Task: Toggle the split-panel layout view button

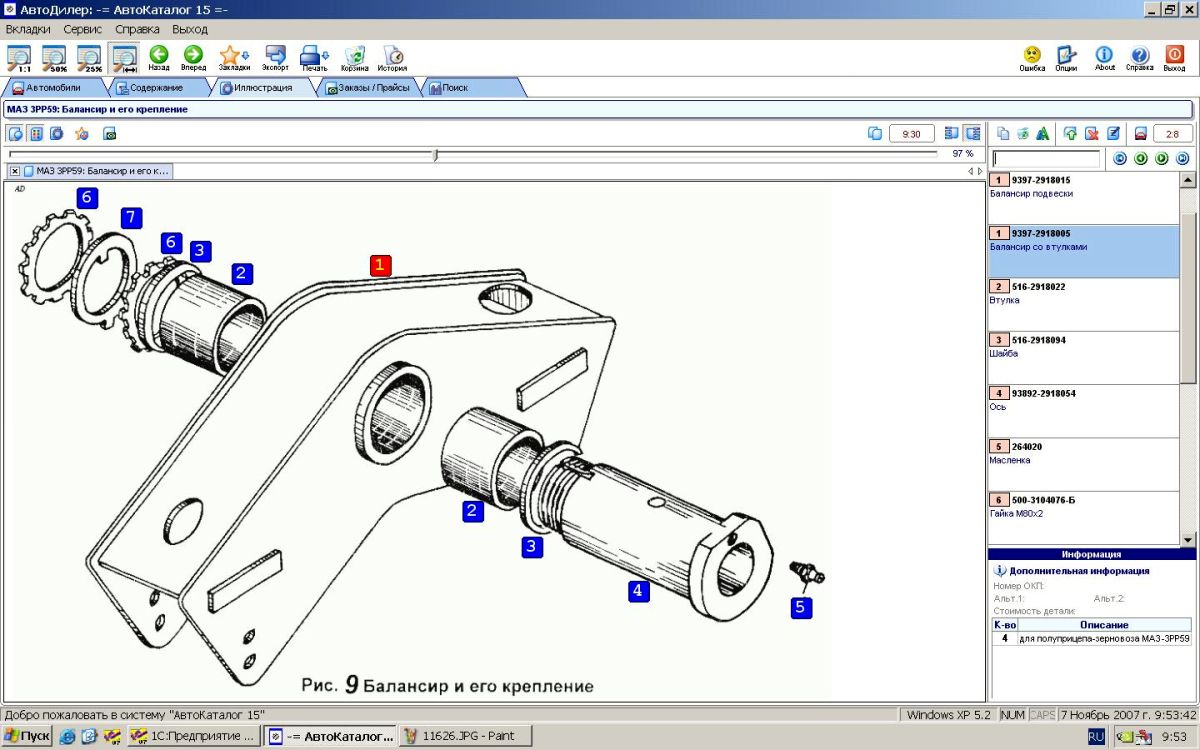Action: [971, 133]
